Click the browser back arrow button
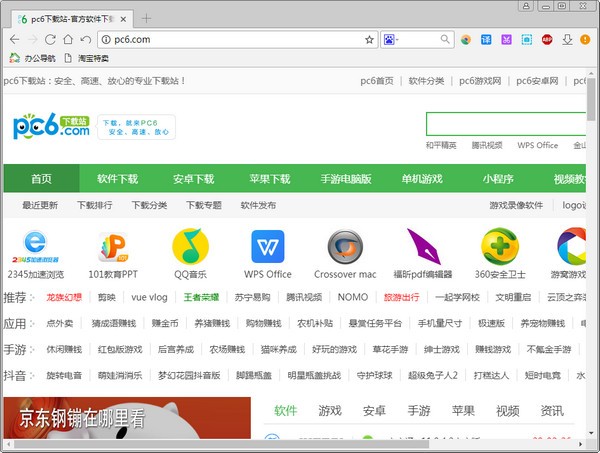 (15, 40)
